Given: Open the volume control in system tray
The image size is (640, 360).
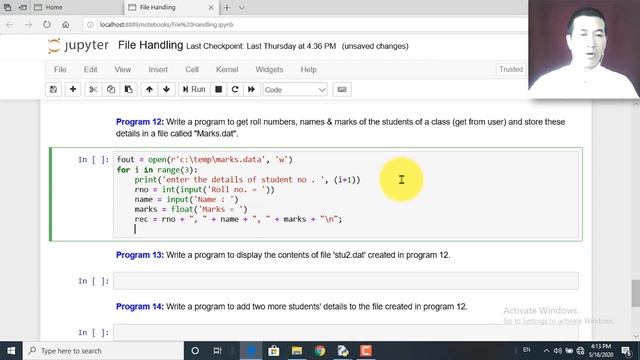Looking at the screenshot, I should 558,351.
